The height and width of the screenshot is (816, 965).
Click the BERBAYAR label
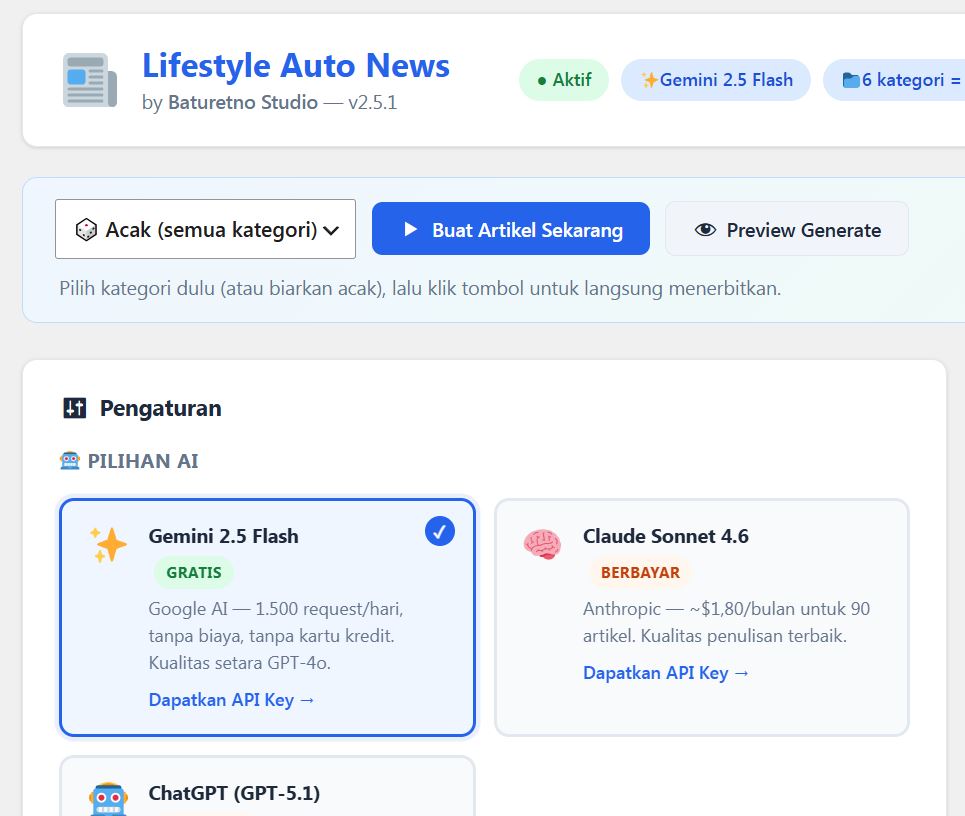tap(640, 572)
